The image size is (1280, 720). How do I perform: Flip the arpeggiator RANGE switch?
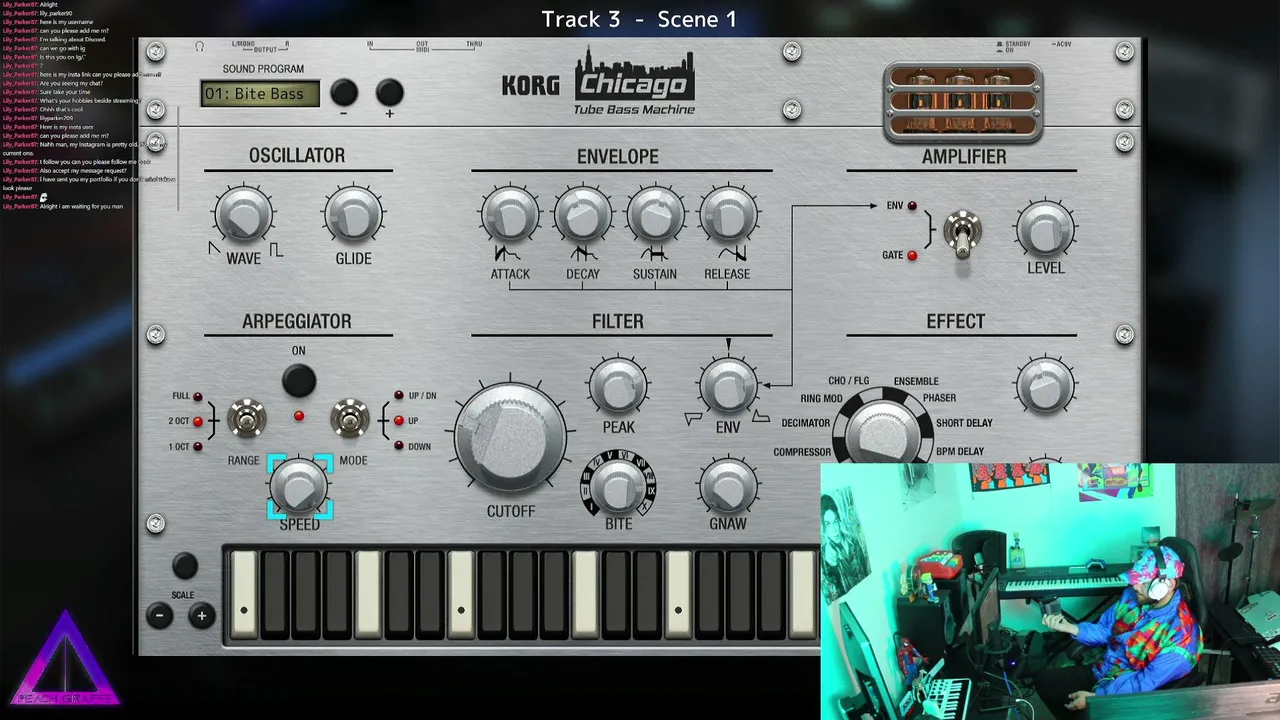tap(245, 420)
